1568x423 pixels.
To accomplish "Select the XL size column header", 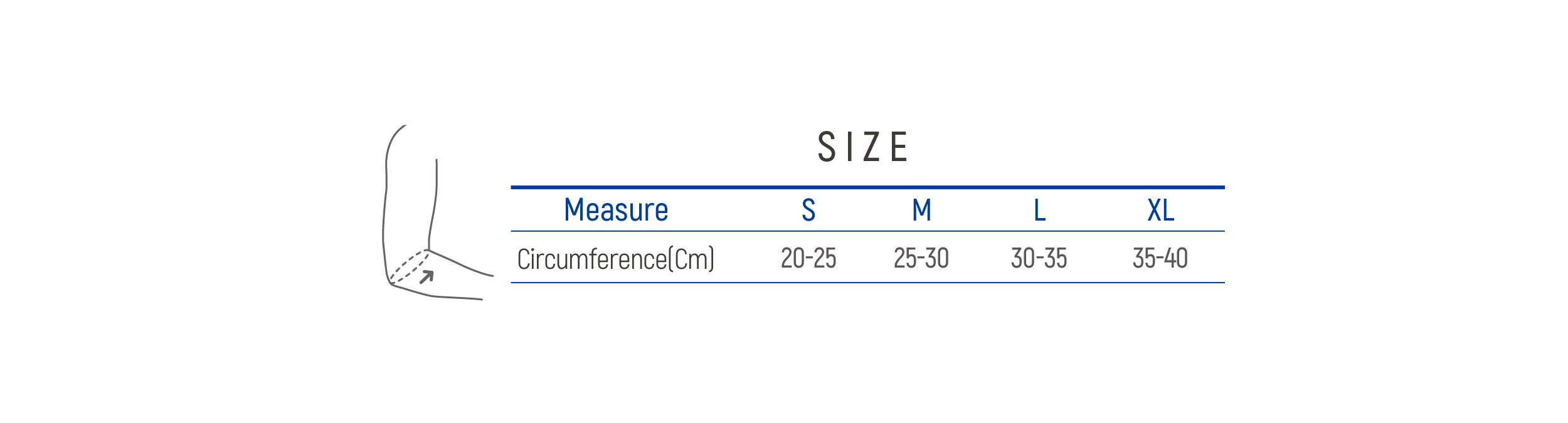I will 1160,210.
